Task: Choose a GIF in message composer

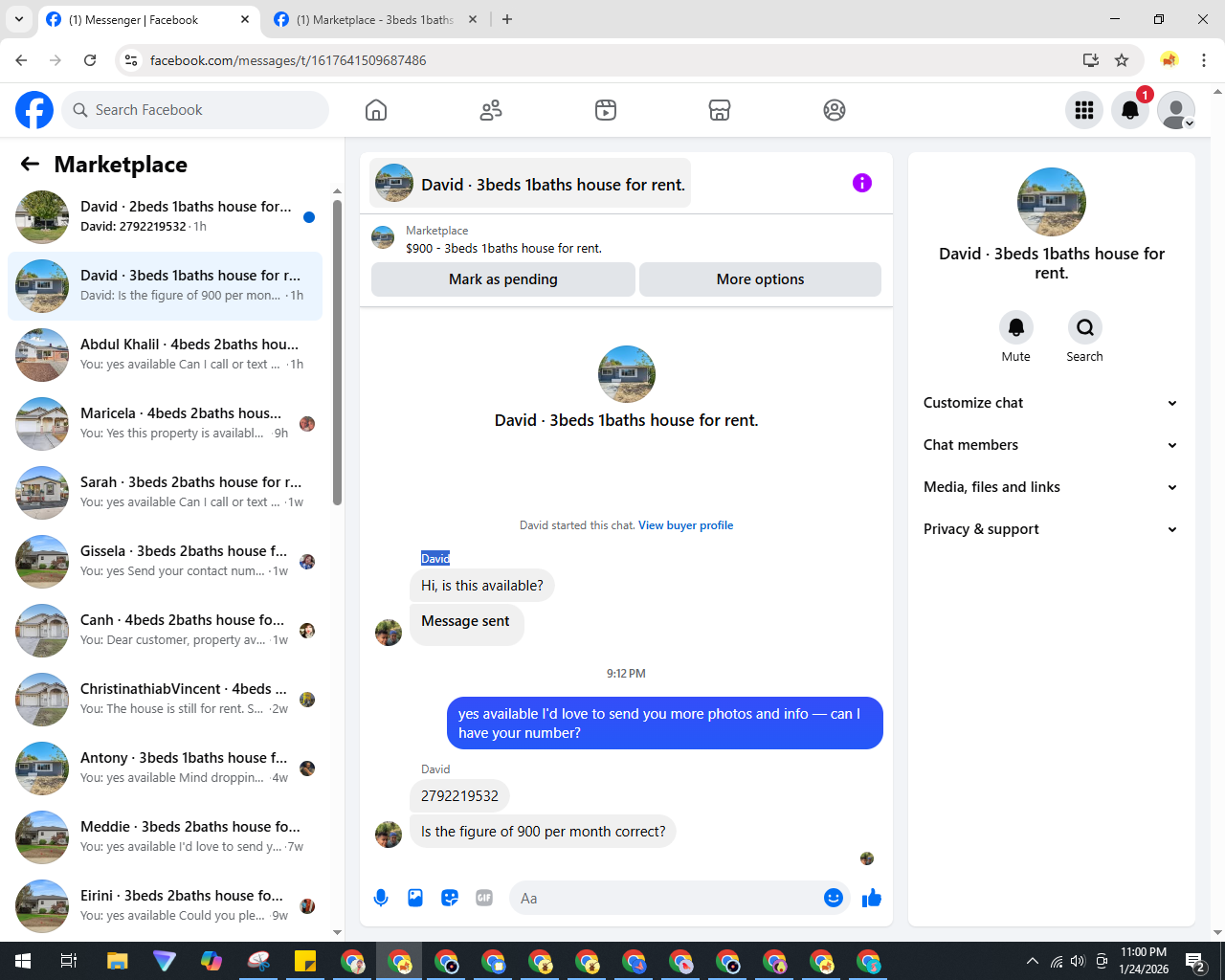Action: [484, 898]
